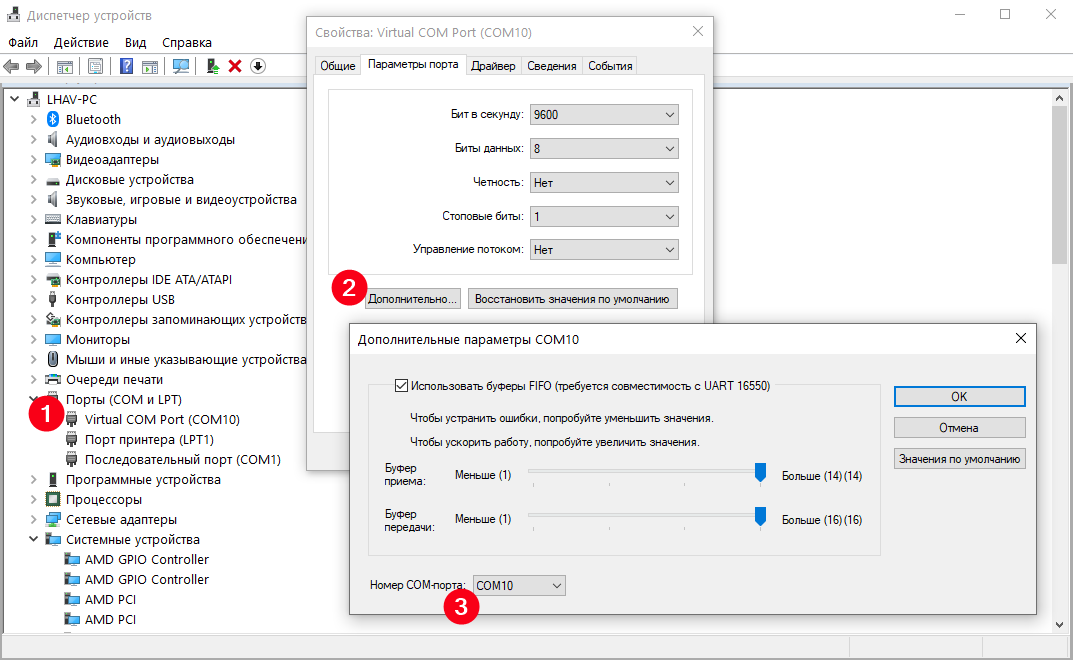Click the black down-arrow toolbar icon
Viewport: 1073px width, 660px height.
258,66
